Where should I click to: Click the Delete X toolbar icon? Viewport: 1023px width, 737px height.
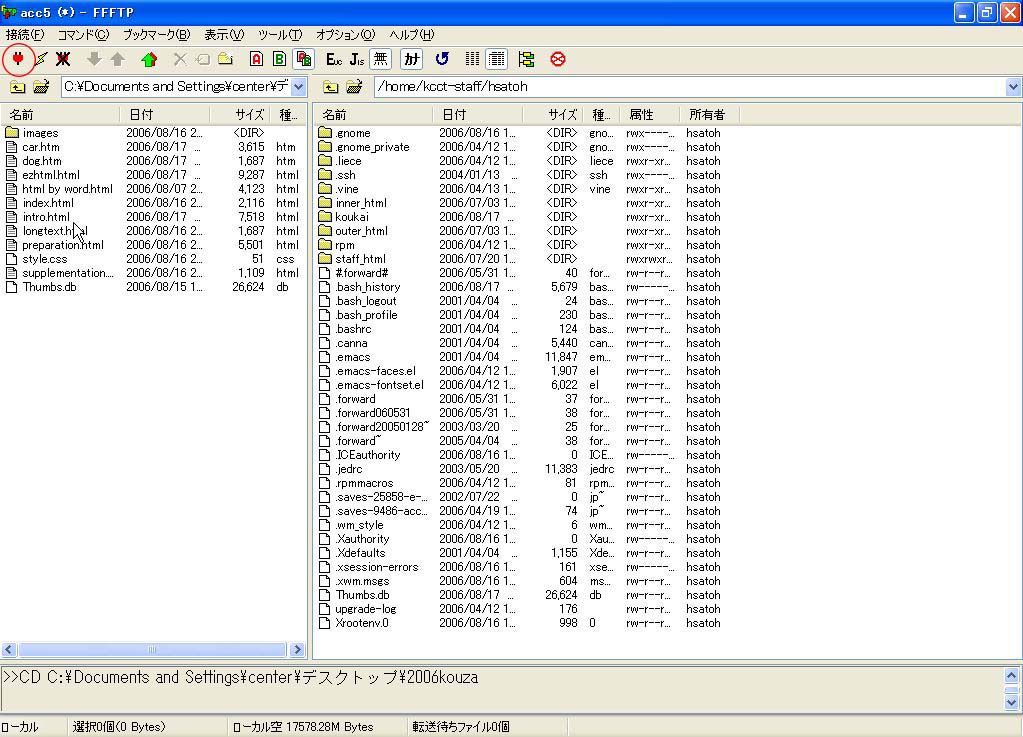coord(180,59)
